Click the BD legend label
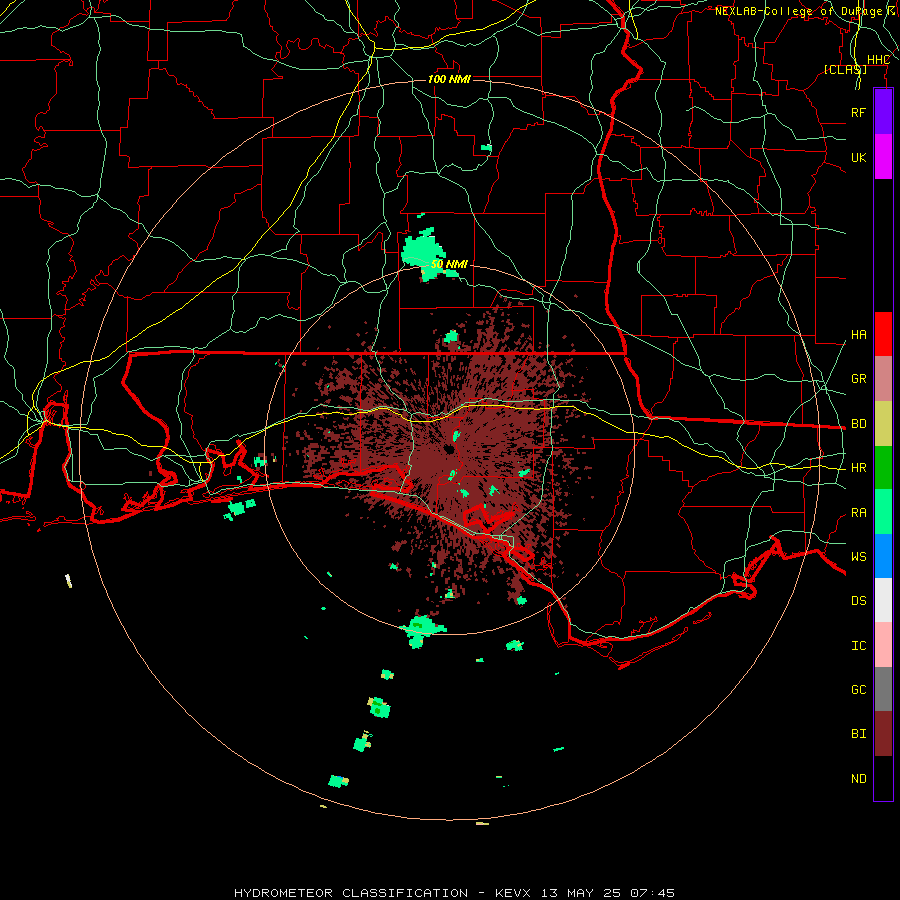900x900 pixels. [859, 424]
